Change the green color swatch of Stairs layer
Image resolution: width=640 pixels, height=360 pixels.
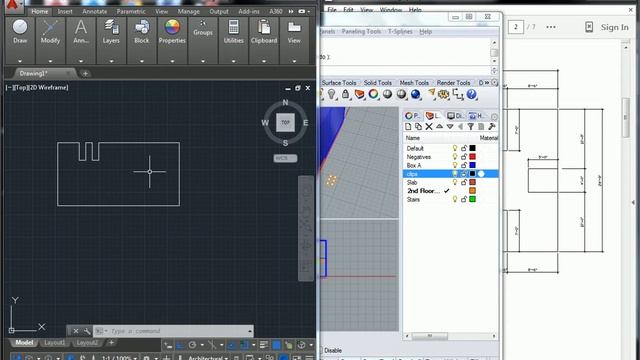472,199
